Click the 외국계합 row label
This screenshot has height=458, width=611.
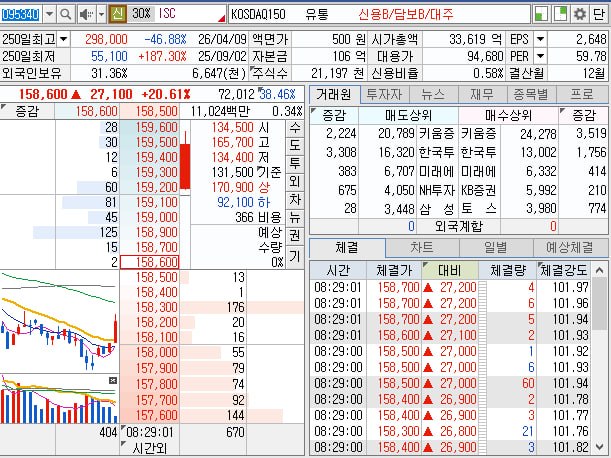click(459, 226)
